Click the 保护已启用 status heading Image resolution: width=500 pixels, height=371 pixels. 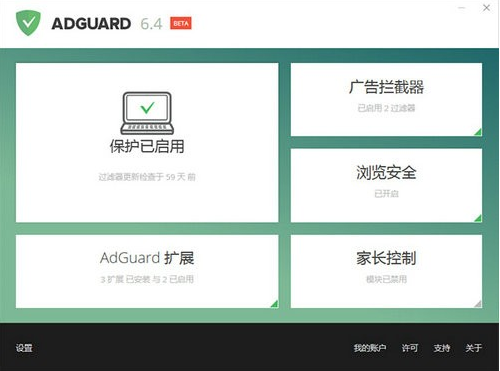147,146
